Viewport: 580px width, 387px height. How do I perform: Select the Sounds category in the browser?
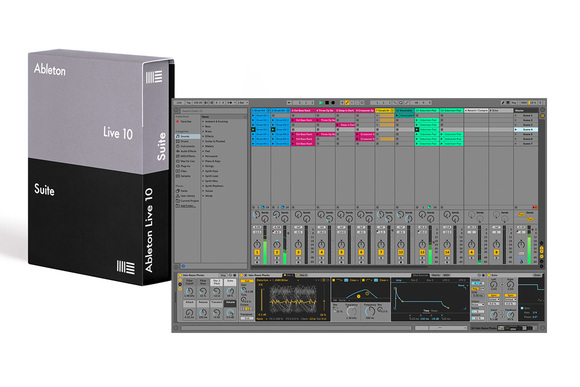(x=188, y=137)
